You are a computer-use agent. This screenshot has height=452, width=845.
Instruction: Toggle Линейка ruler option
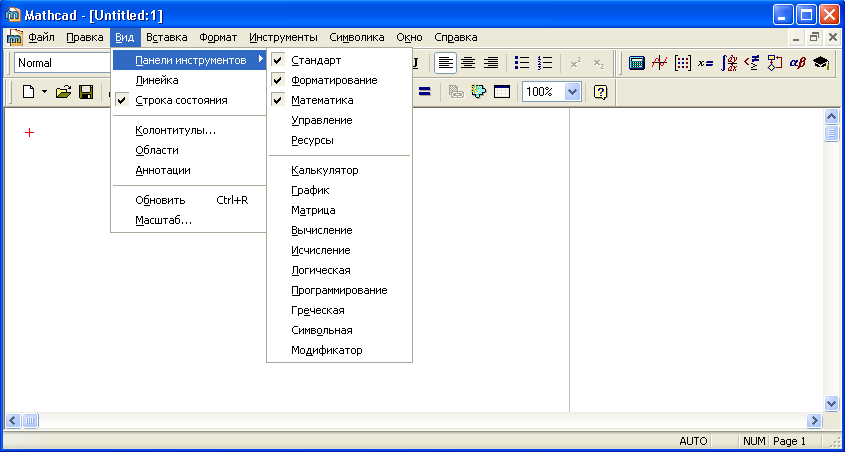coord(190,80)
